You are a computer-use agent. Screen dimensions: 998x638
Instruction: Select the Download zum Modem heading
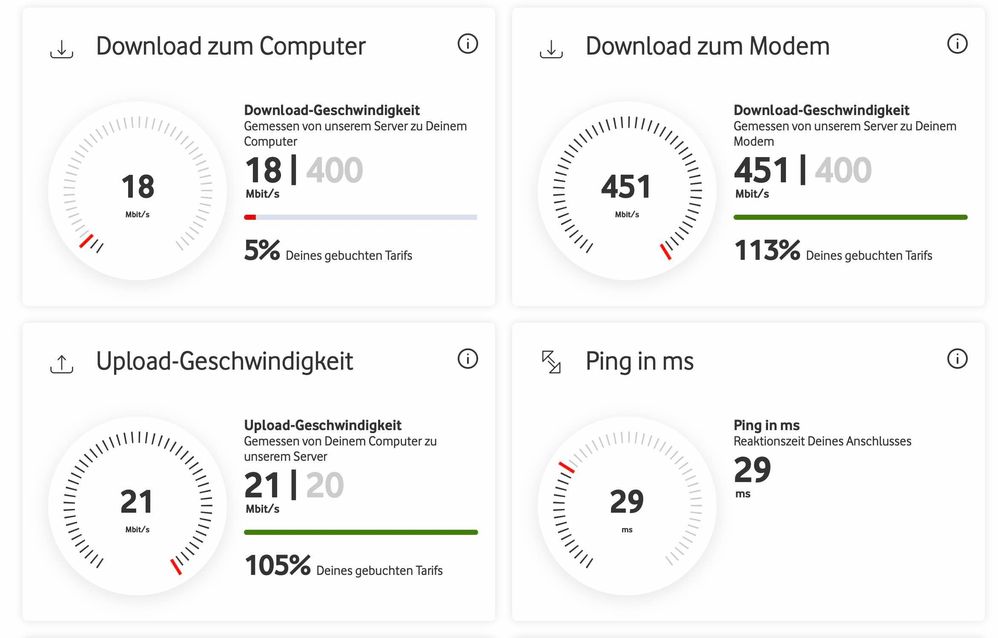click(708, 46)
